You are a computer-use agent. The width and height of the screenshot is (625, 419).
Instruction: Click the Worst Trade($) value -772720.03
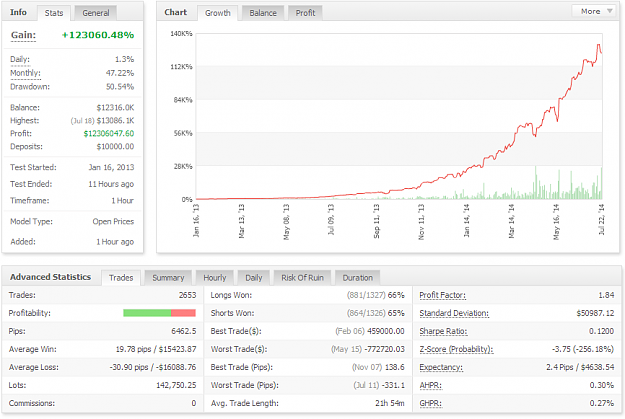point(385,349)
